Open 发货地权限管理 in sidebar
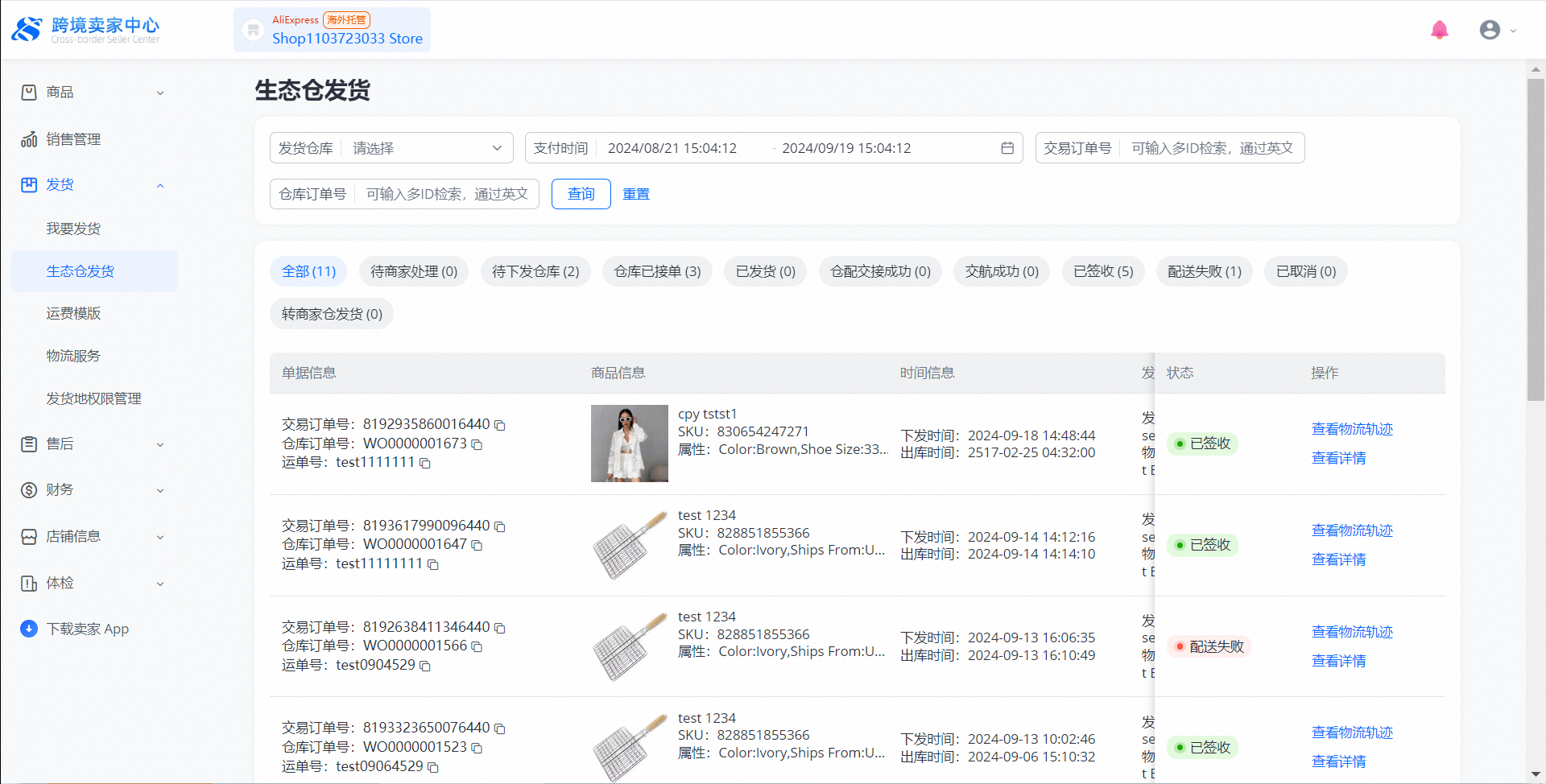 coord(94,398)
